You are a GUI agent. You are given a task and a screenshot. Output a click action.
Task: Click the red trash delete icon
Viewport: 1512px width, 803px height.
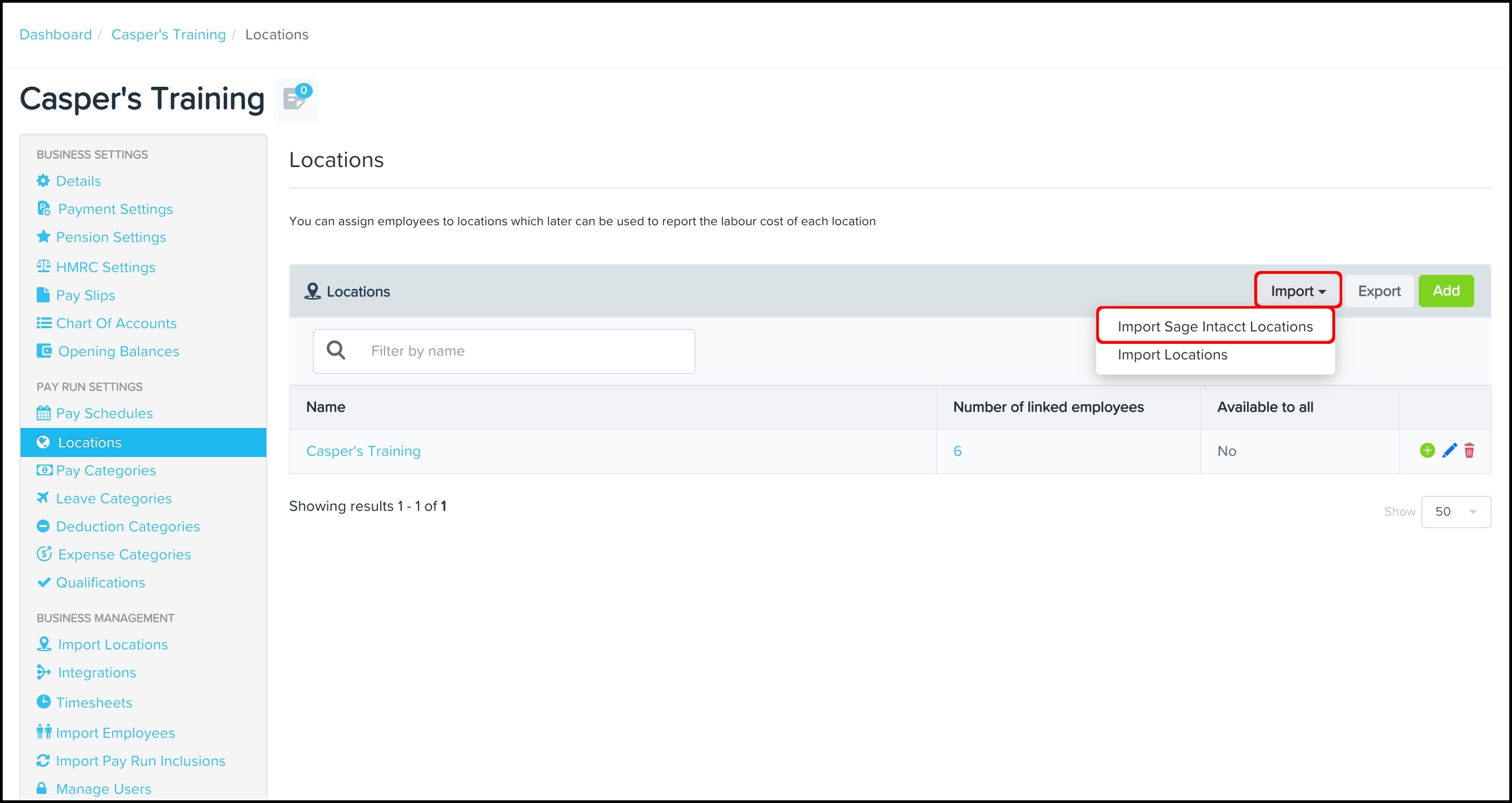click(1469, 451)
